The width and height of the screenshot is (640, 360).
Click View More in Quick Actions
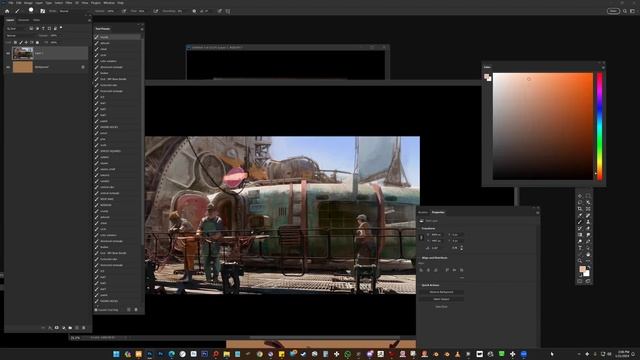pos(441,307)
